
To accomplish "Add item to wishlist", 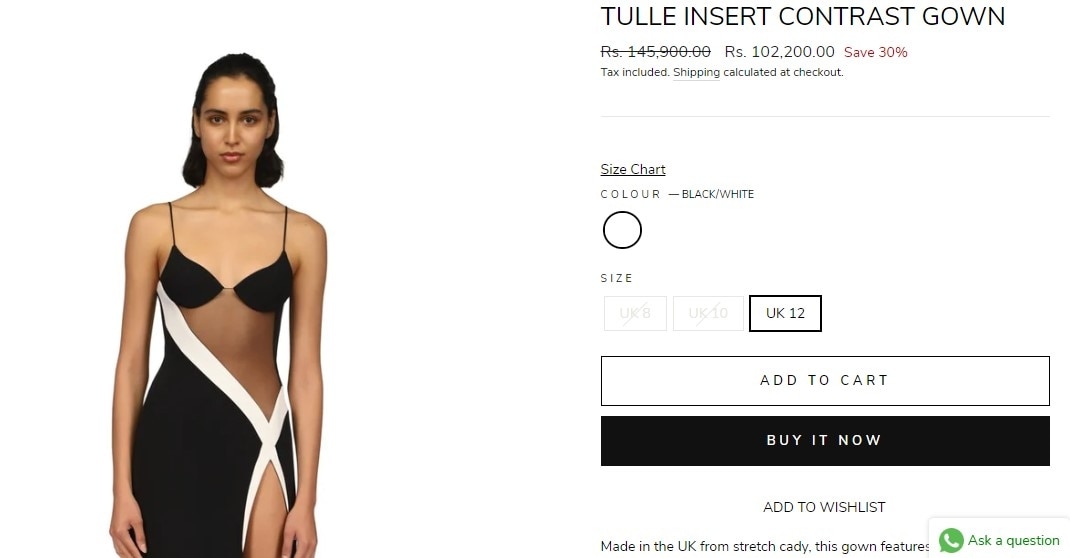I will [824, 507].
